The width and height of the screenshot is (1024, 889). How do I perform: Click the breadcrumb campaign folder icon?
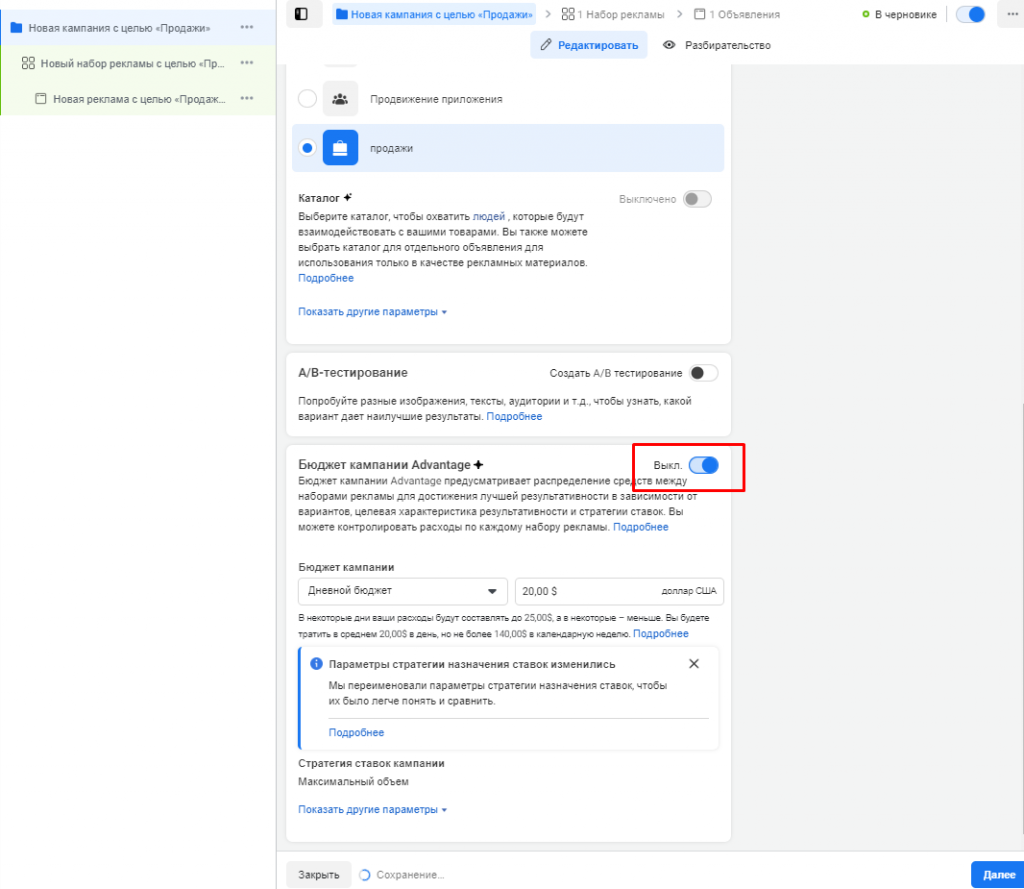click(x=342, y=14)
